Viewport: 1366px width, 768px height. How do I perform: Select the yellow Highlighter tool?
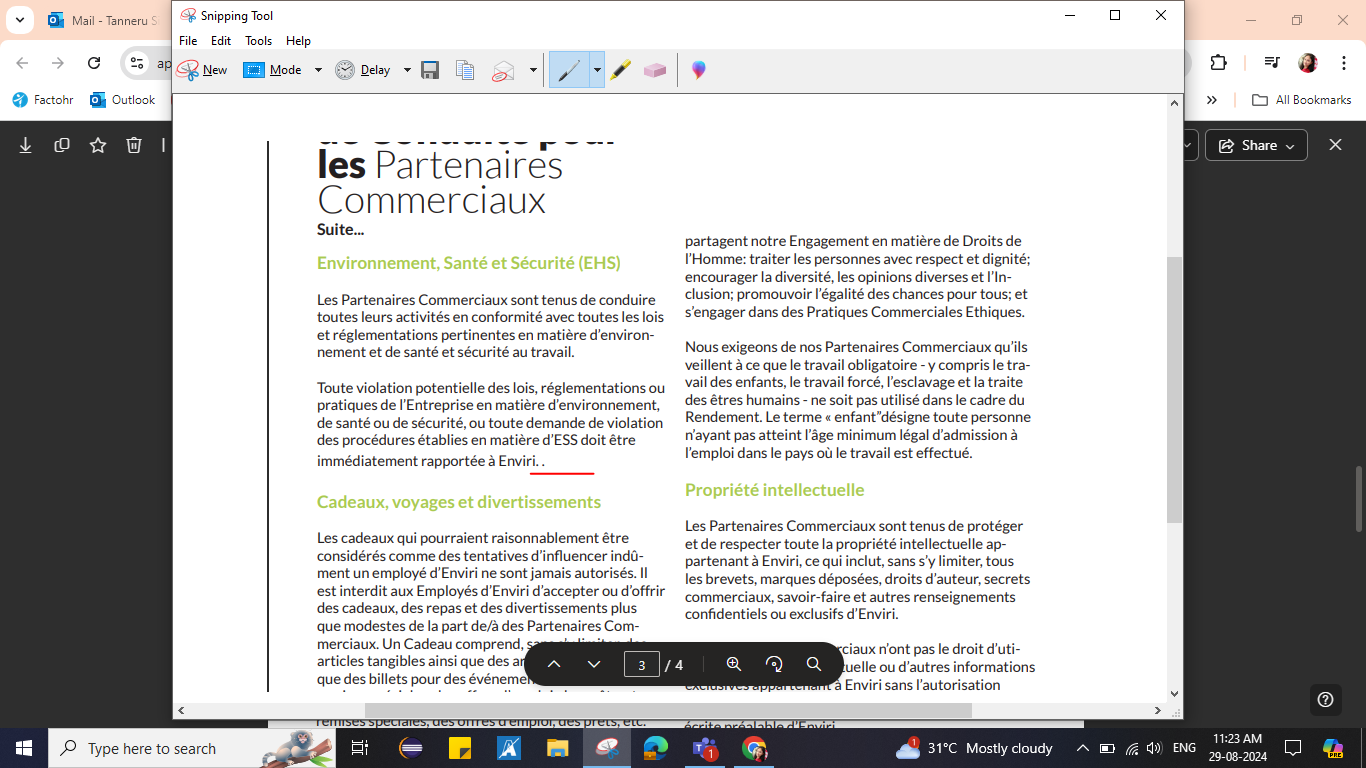pos(621,70)
